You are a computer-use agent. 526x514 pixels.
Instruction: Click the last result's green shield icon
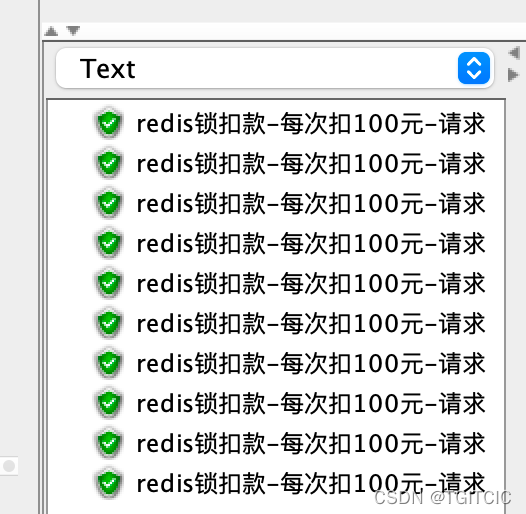tap(109, 483)
